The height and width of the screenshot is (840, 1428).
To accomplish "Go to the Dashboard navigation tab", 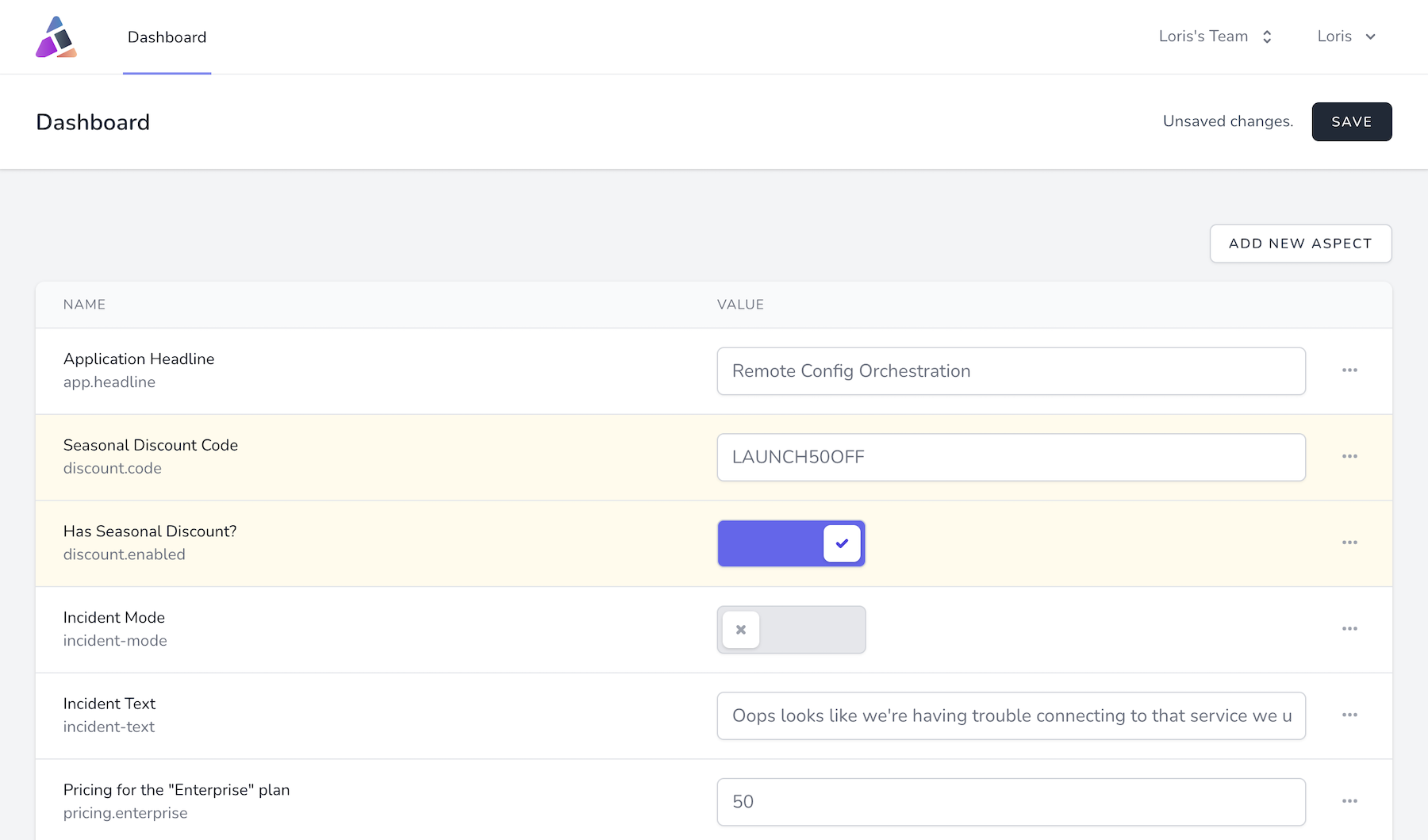I will pos(167,37).
